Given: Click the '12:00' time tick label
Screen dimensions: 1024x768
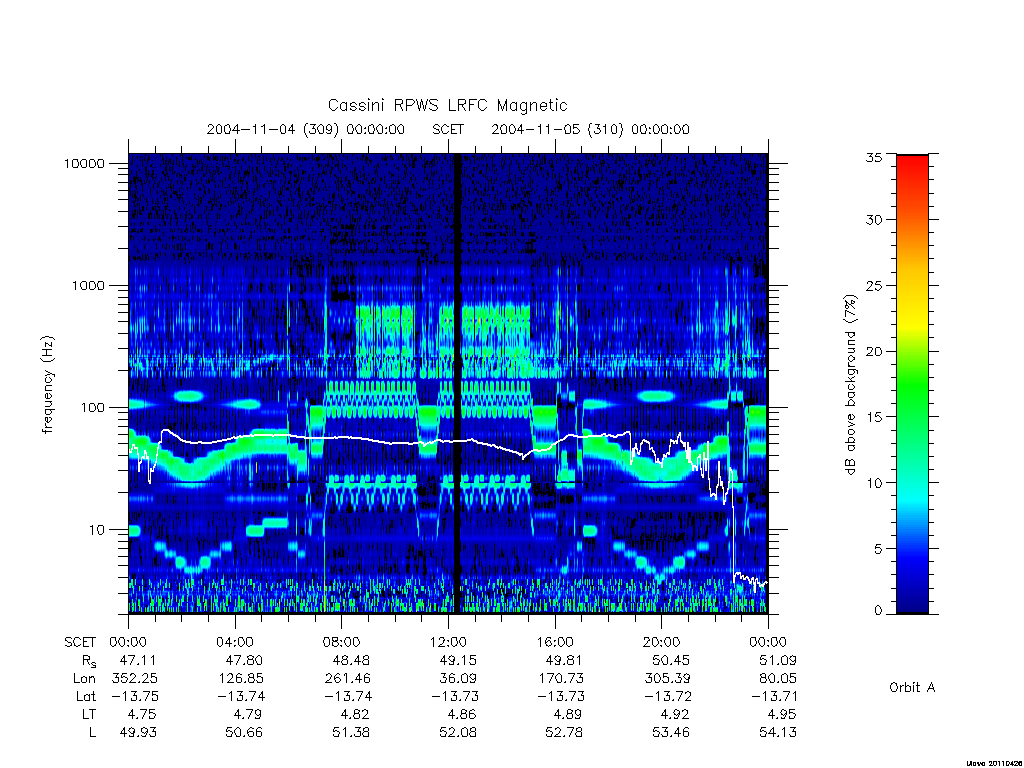Looking at the screenshot, I should pyautogui.click(x=448, y=642).
